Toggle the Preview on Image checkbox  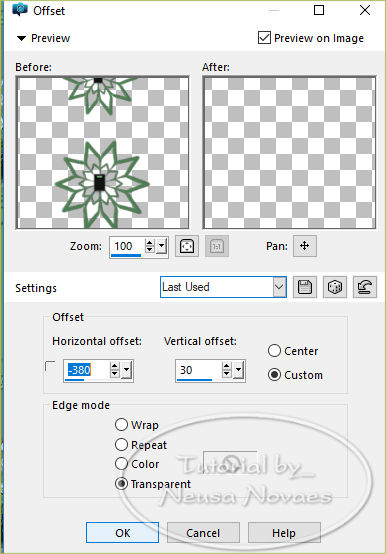coord(264,37)
